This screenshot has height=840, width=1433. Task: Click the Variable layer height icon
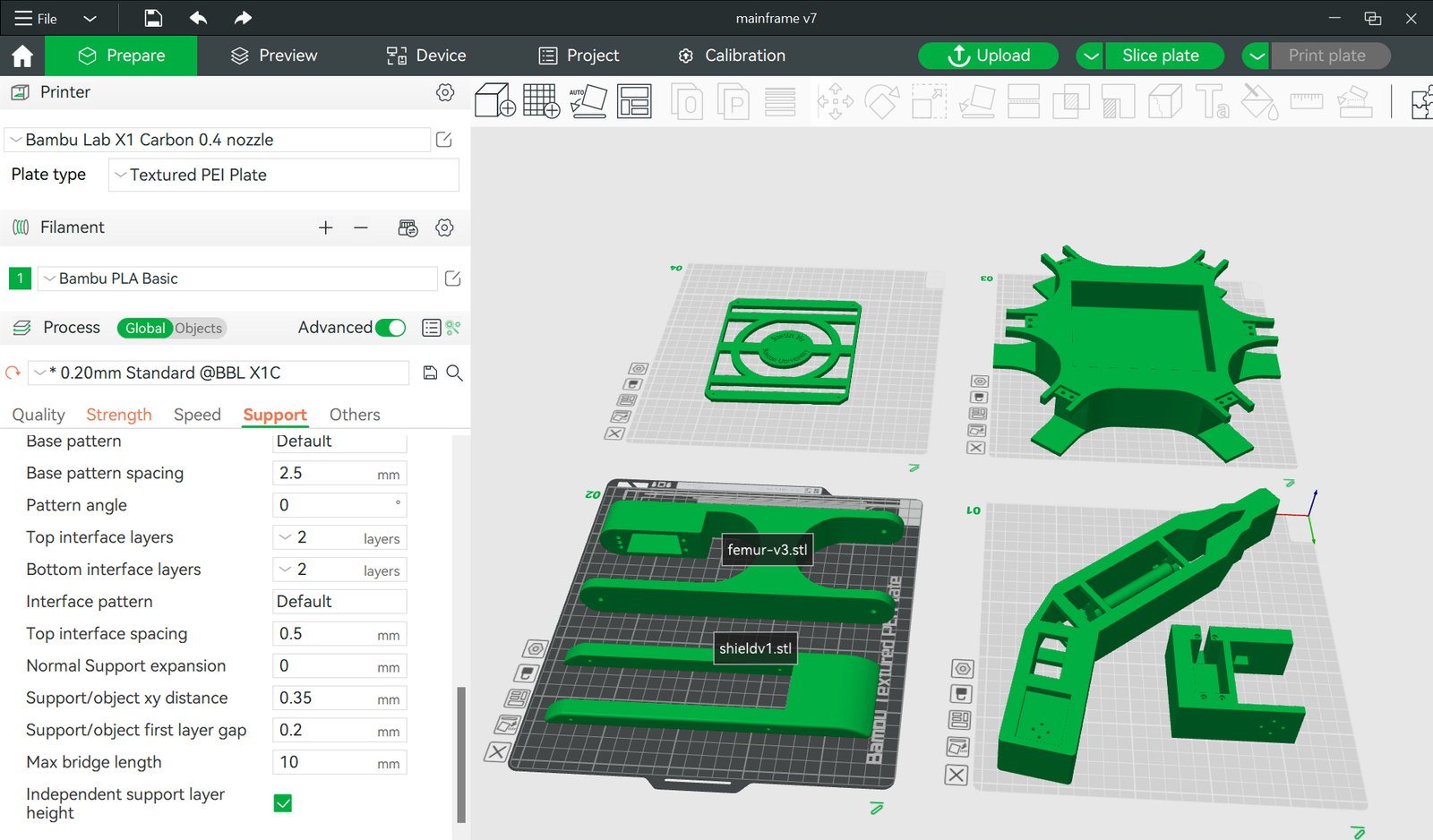780,101
